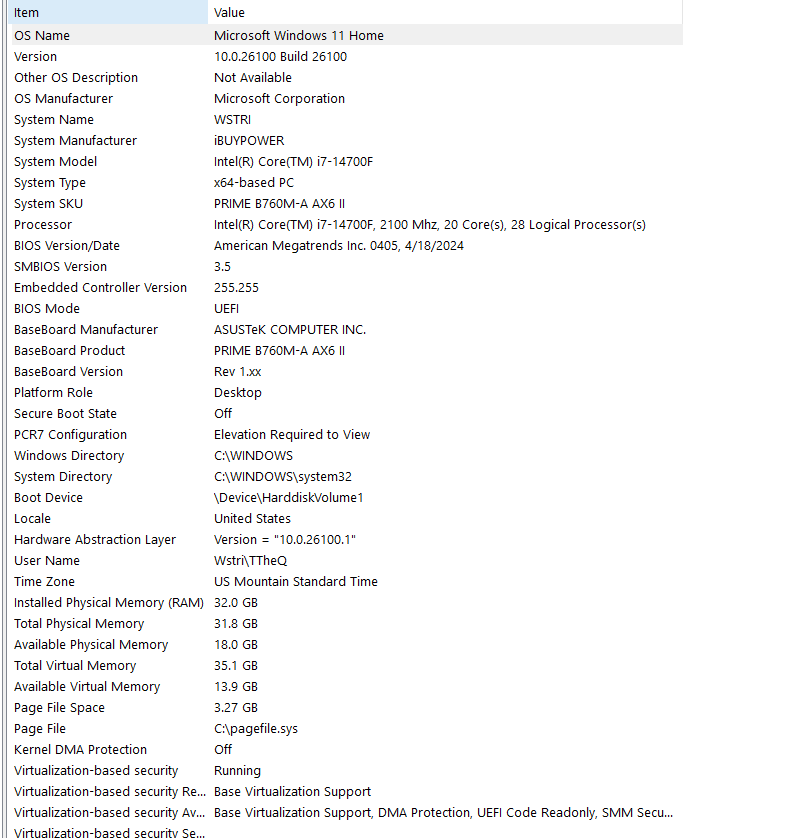Click the Microsoft Corporation value

(279, 98)
